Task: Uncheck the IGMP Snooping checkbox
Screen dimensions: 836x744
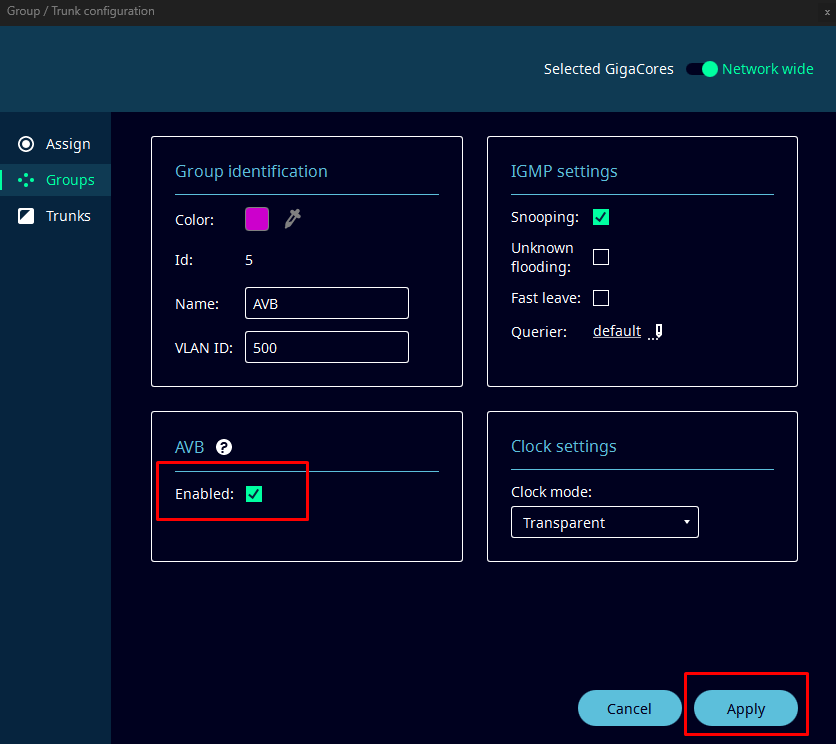Action: tap(601, 217)
